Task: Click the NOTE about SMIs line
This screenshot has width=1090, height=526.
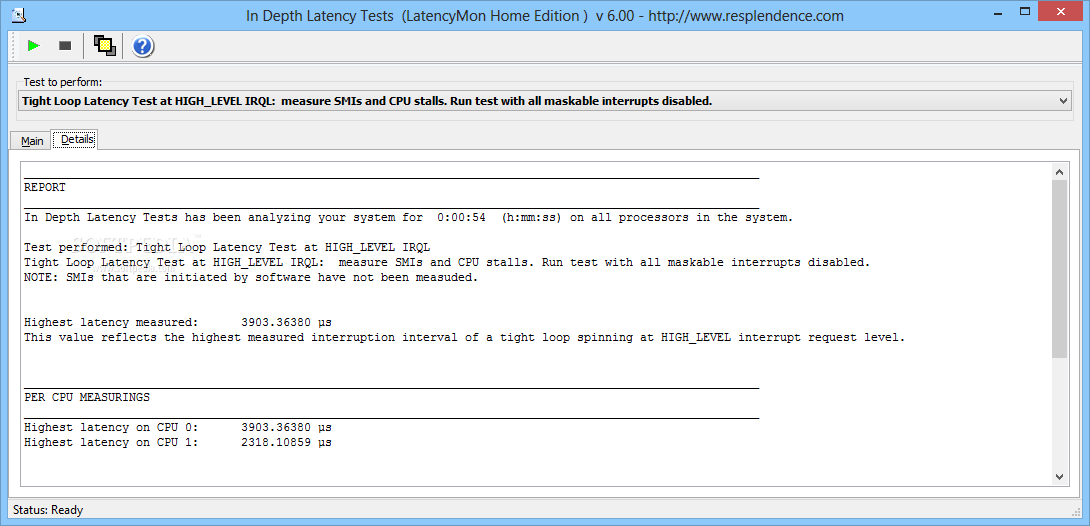Action: (x=252, y=278)
